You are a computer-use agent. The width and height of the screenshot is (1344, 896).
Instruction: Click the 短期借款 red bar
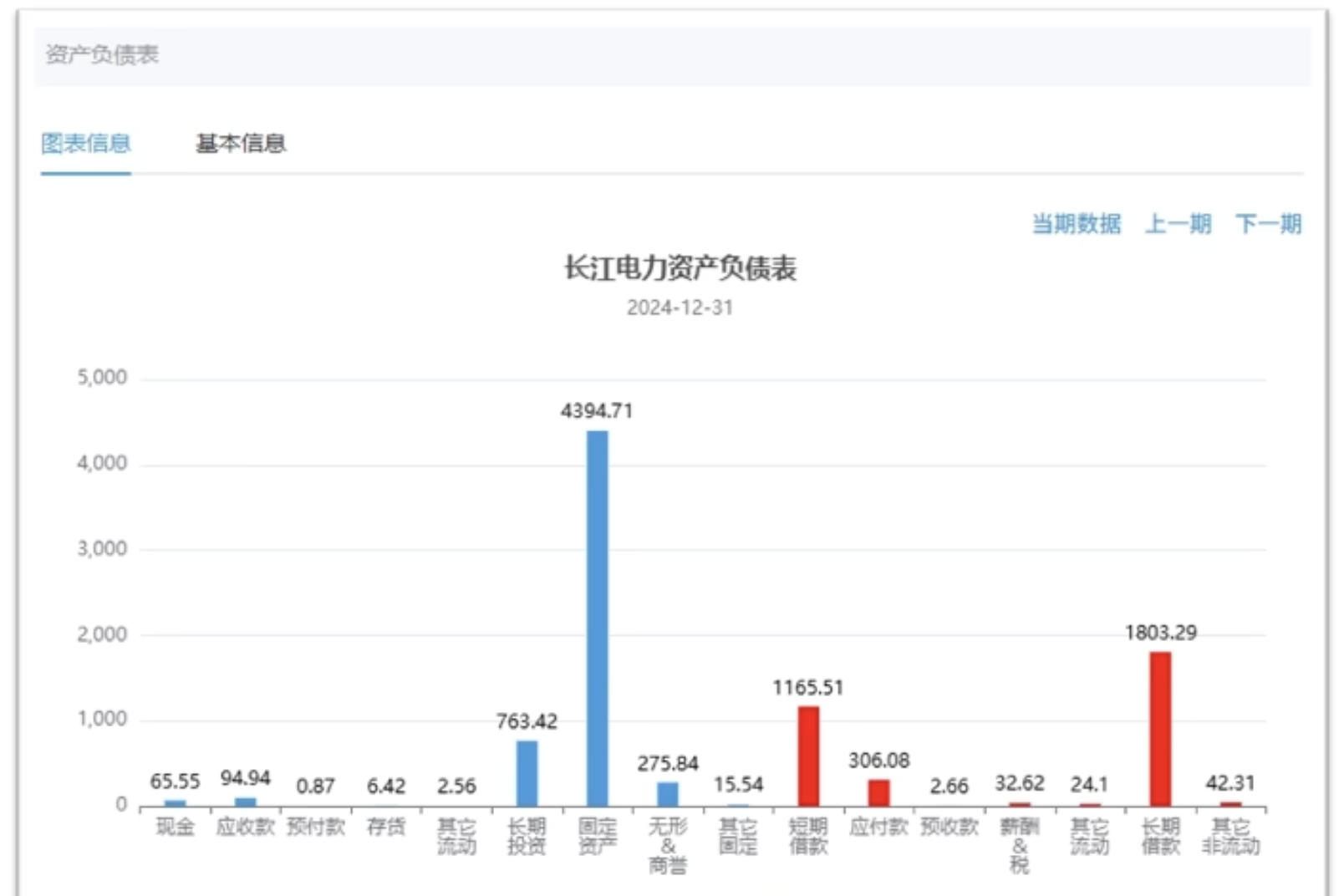[808, 756]
